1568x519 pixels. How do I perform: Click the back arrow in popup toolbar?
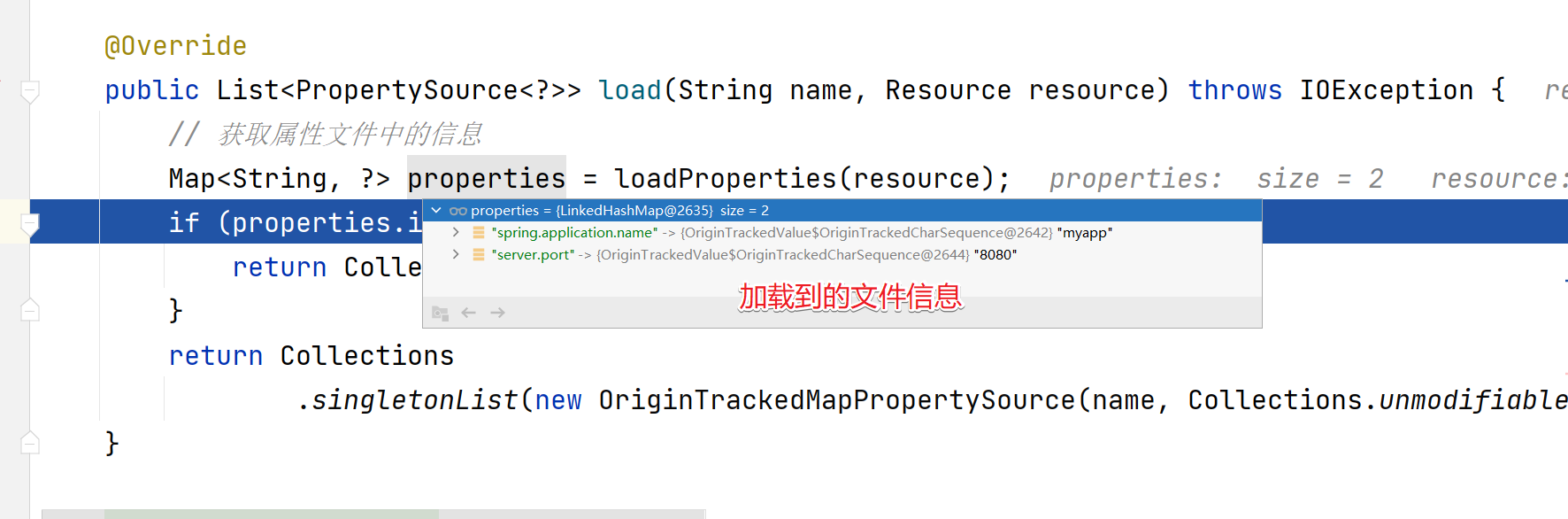pyautogui.click(x=469, y=313)
